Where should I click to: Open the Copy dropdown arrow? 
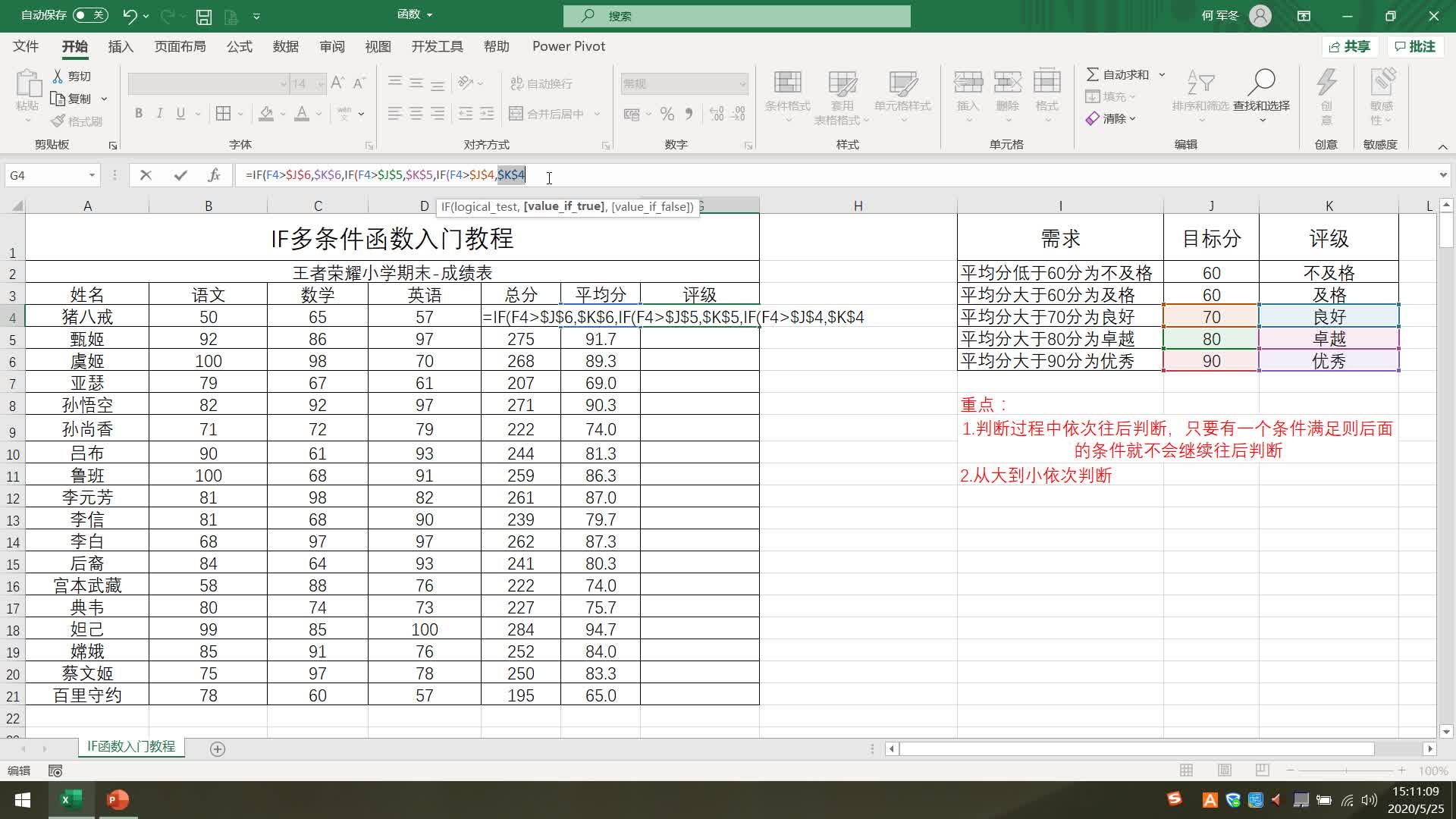click(x=104, y=99)
